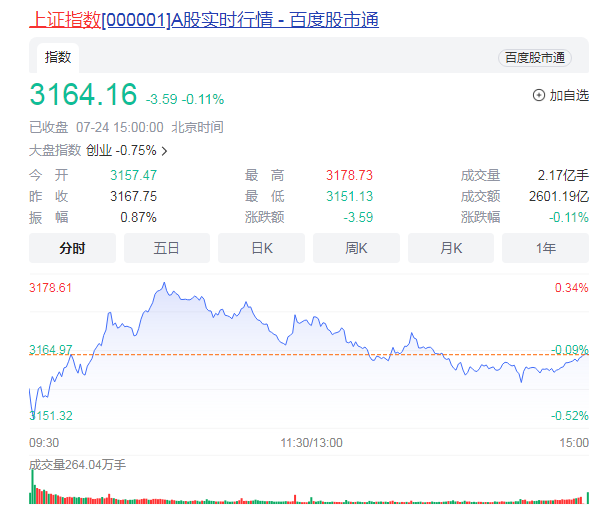
Task: Expand 大盘指数 using the chevron arrow
Action: click(x=164, y=151)
